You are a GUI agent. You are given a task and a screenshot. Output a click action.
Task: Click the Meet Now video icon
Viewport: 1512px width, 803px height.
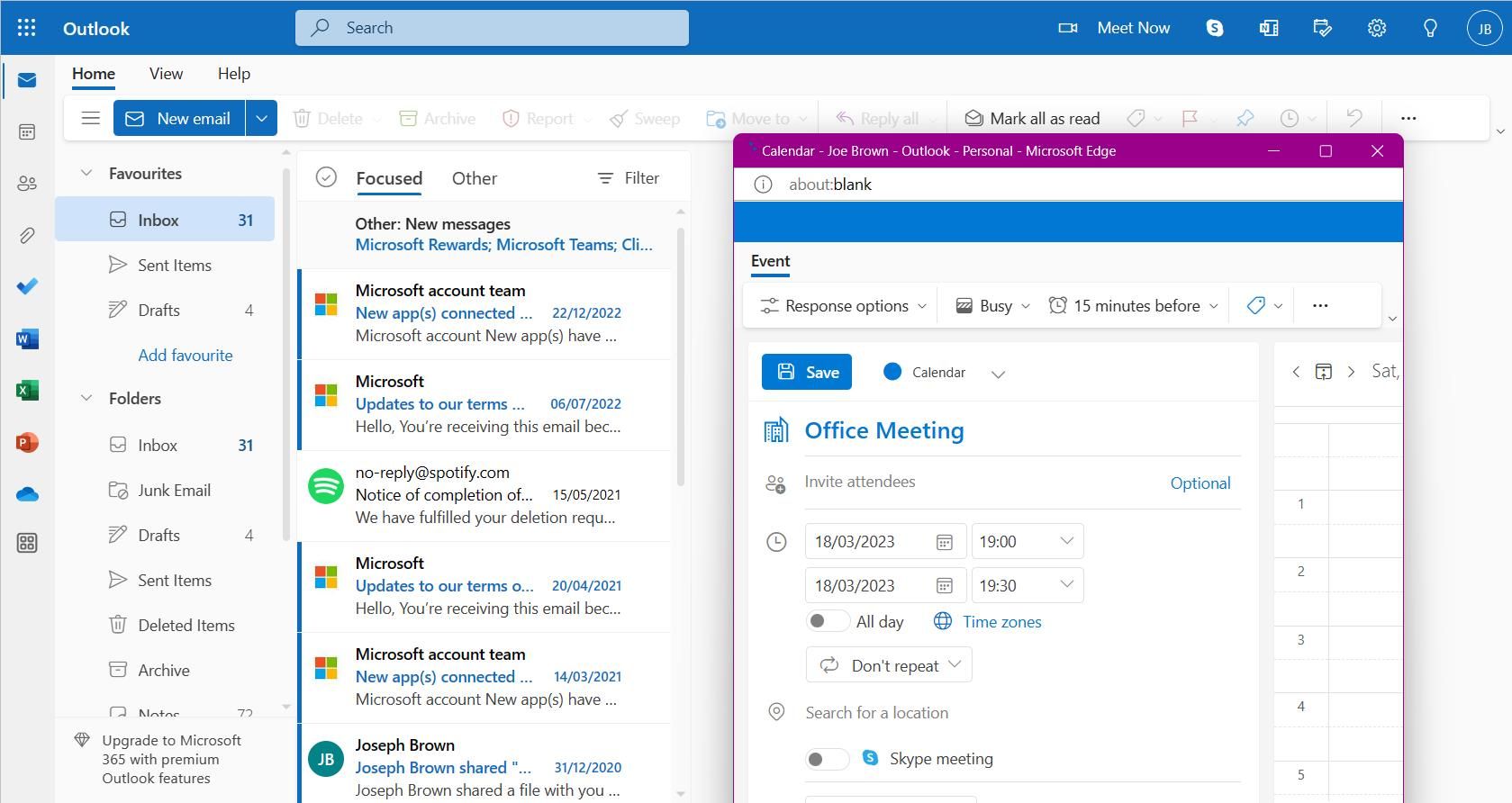pyautogui.click(x=1068, y=28)
